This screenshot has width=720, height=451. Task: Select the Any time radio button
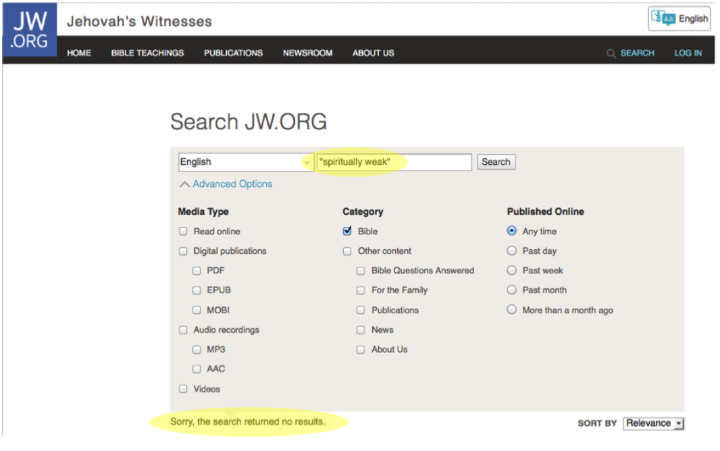tap(512, 231)
